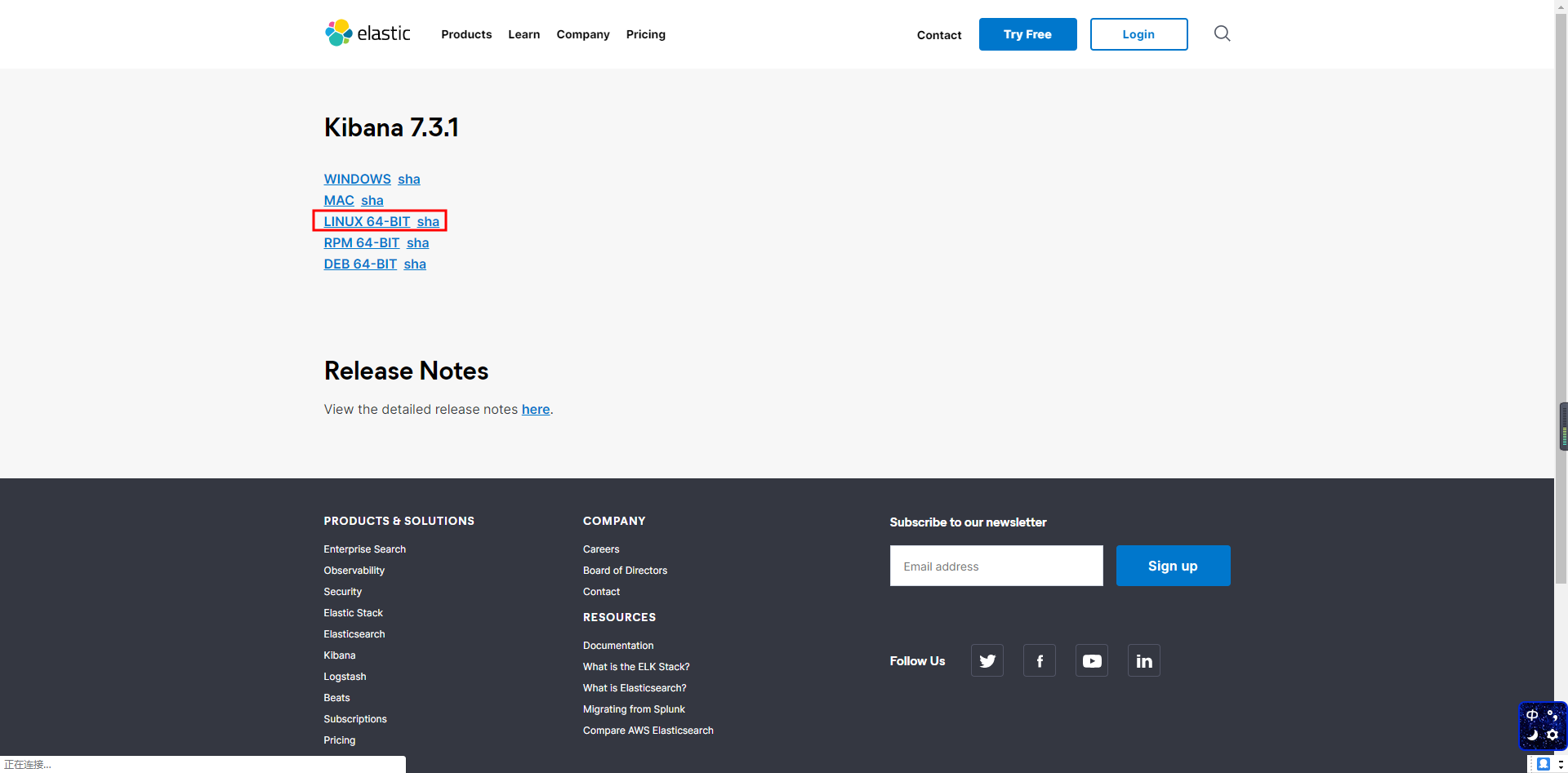Click the browser status text at bottom-left

tap(28, 765)
